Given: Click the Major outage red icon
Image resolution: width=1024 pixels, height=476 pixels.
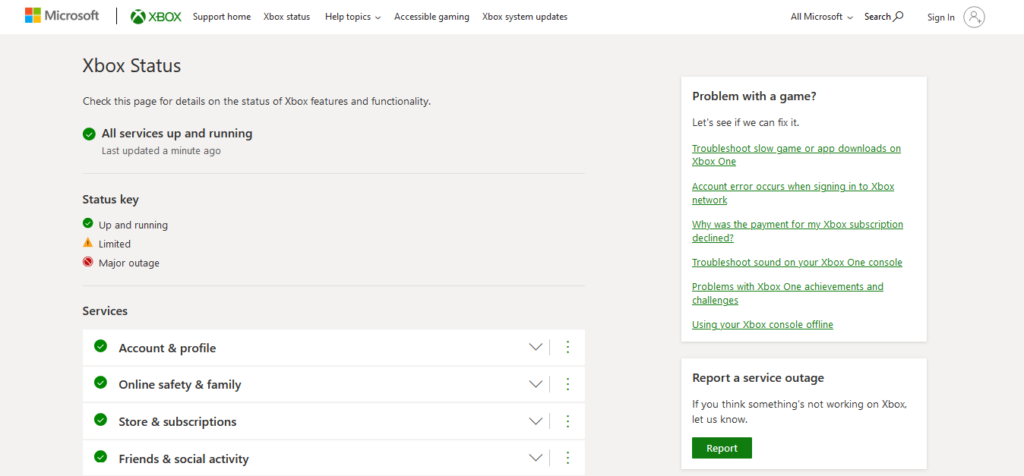Looking at the screenshot, I should tap(88, 262).
